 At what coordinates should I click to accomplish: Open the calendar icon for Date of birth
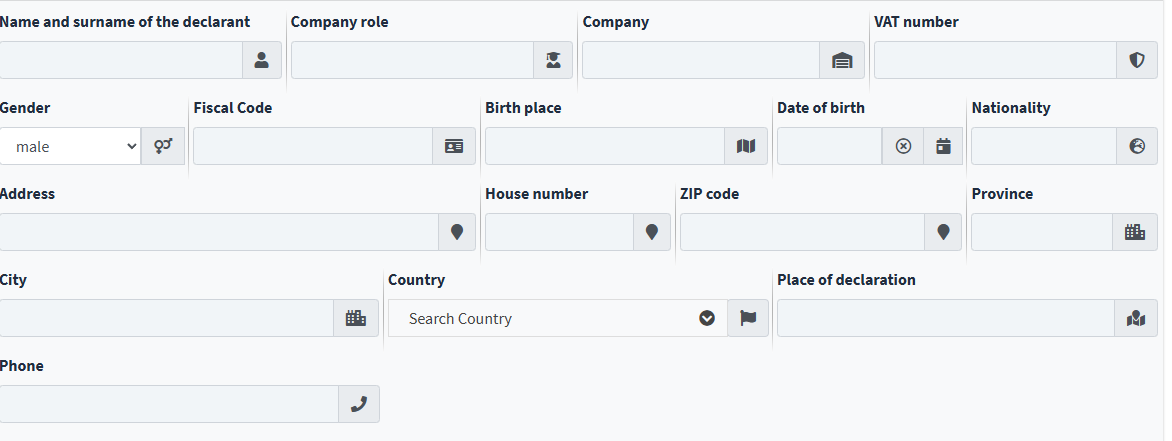(943, 147)
